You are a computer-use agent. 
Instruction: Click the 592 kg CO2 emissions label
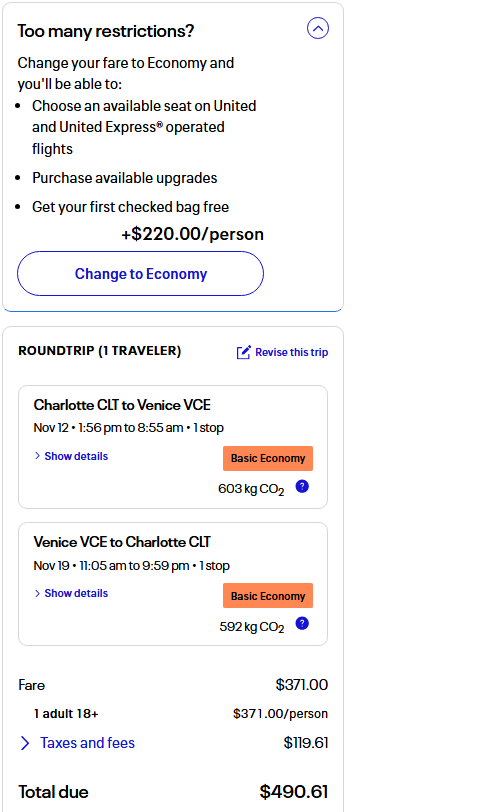(252, 627)
